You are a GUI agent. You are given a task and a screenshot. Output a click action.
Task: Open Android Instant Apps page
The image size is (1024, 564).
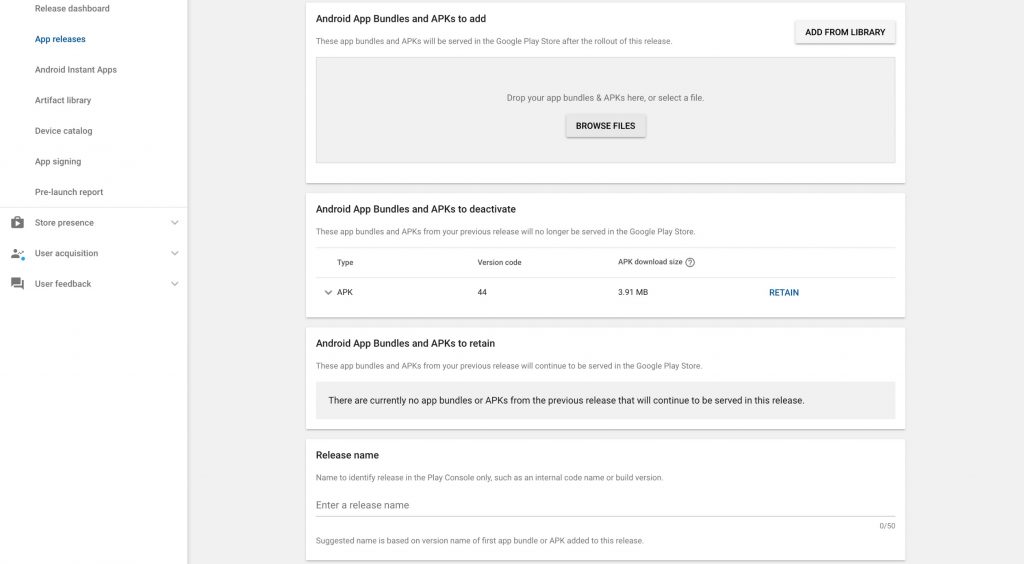point(76,70)
